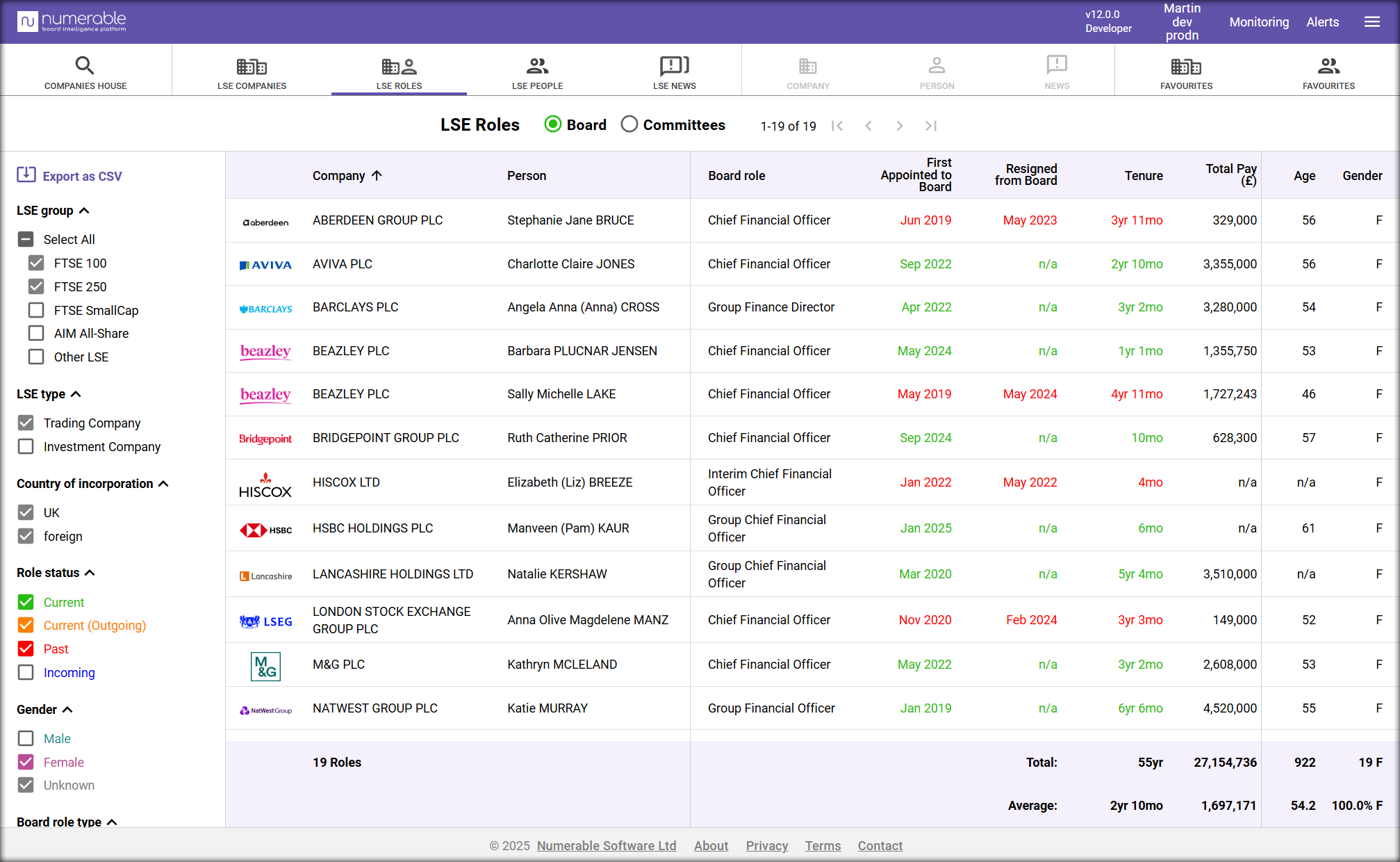Open the Companies House search icon
The image size is (1400, 862).
pos(85,65)
